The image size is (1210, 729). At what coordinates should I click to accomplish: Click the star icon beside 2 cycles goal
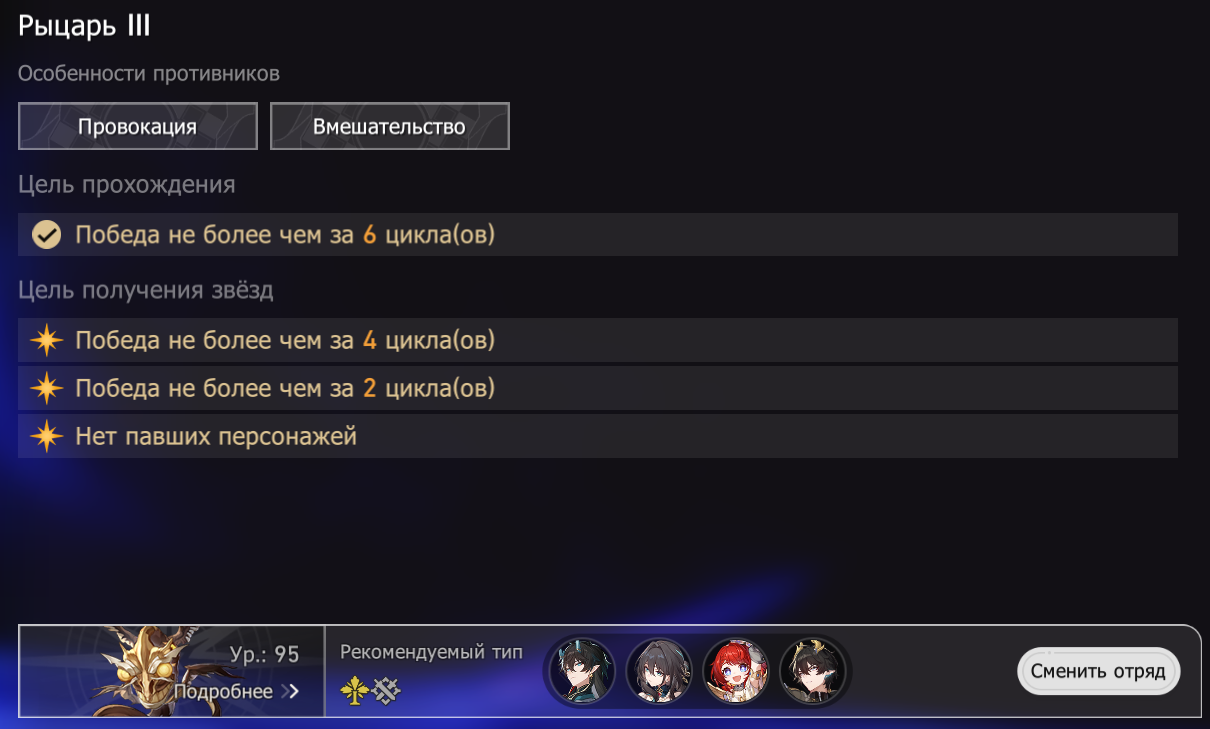(46, 388)
